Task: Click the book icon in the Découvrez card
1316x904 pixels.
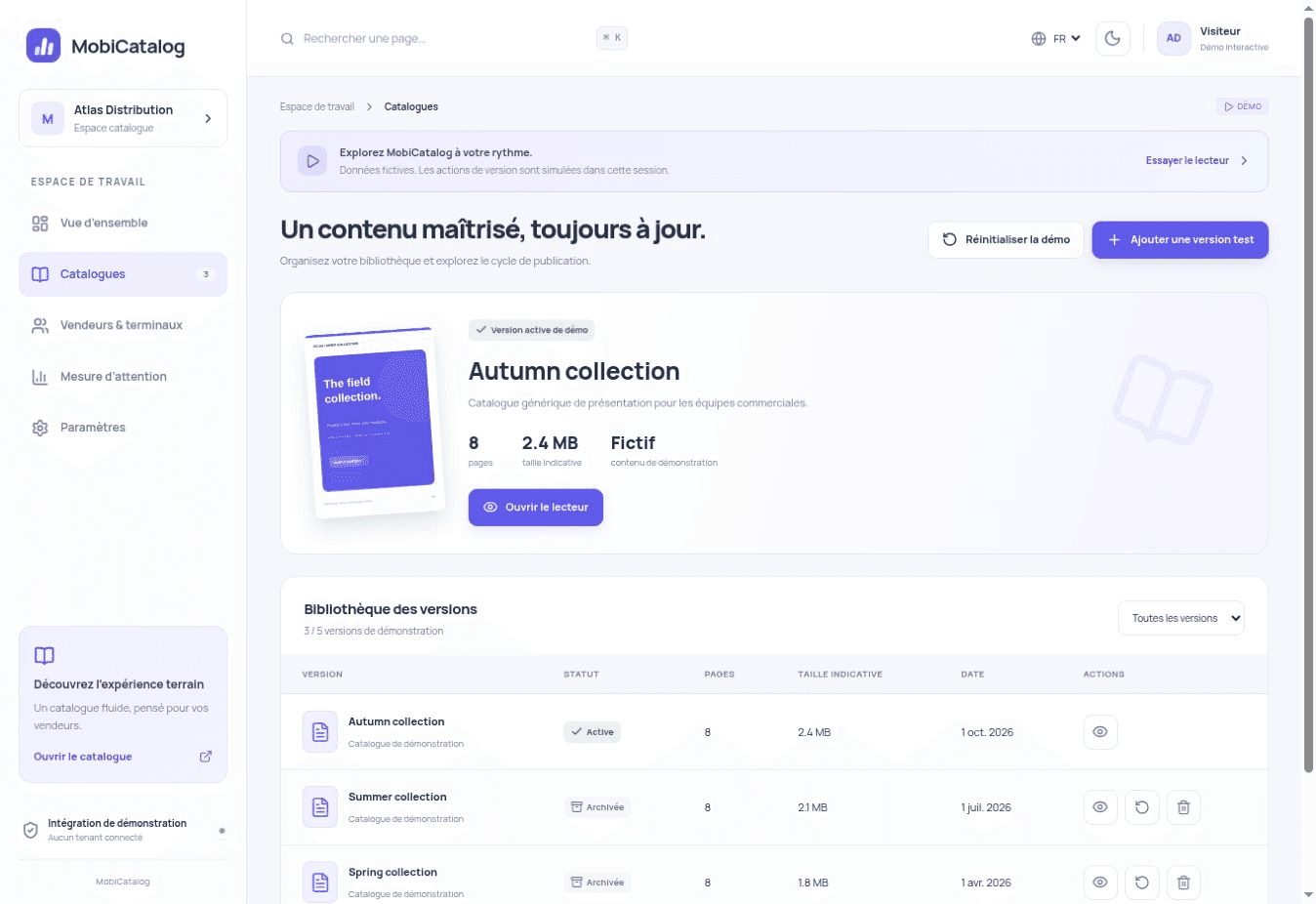Action: tap(44, 656)
